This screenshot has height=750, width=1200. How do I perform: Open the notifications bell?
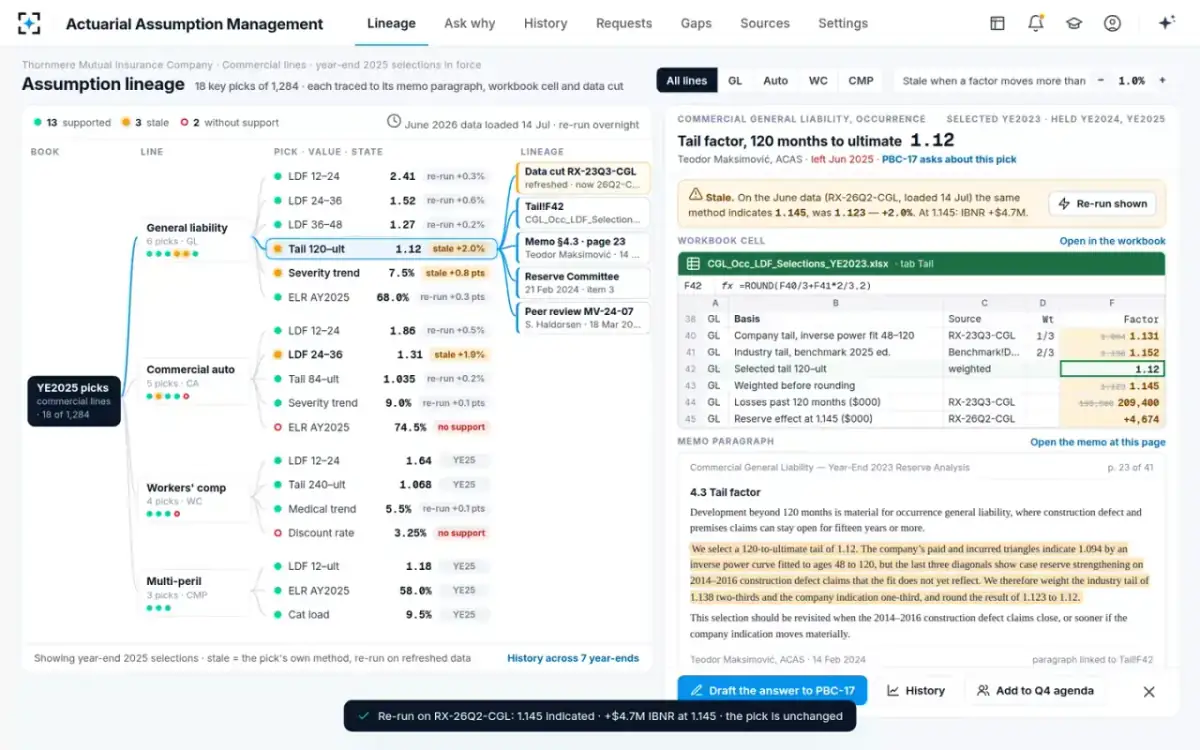click(x=1036, y=23)
